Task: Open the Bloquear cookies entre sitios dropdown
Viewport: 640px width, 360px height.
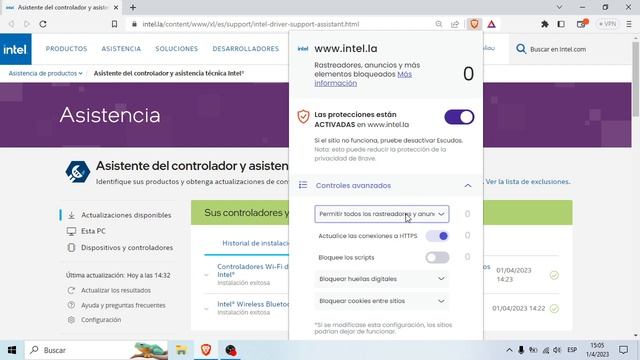Action: click(382, 301)
